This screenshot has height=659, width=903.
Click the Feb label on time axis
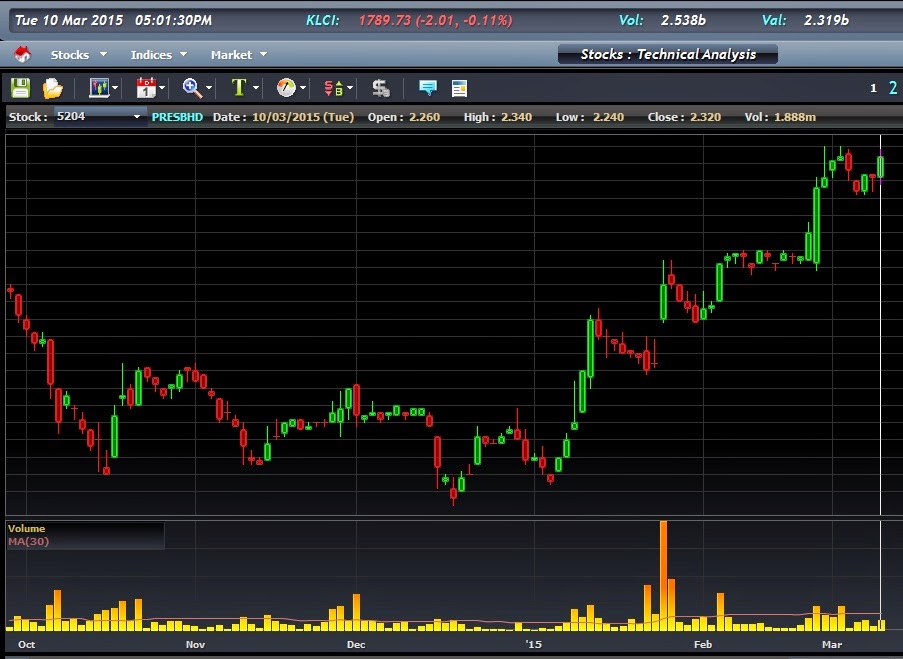click(x=703, y=645)
